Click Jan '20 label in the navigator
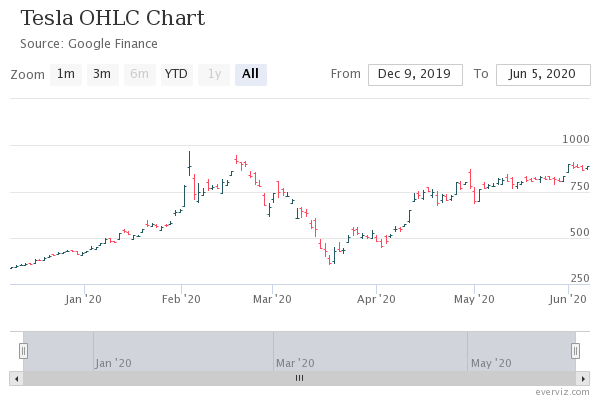 click(113, 363)
